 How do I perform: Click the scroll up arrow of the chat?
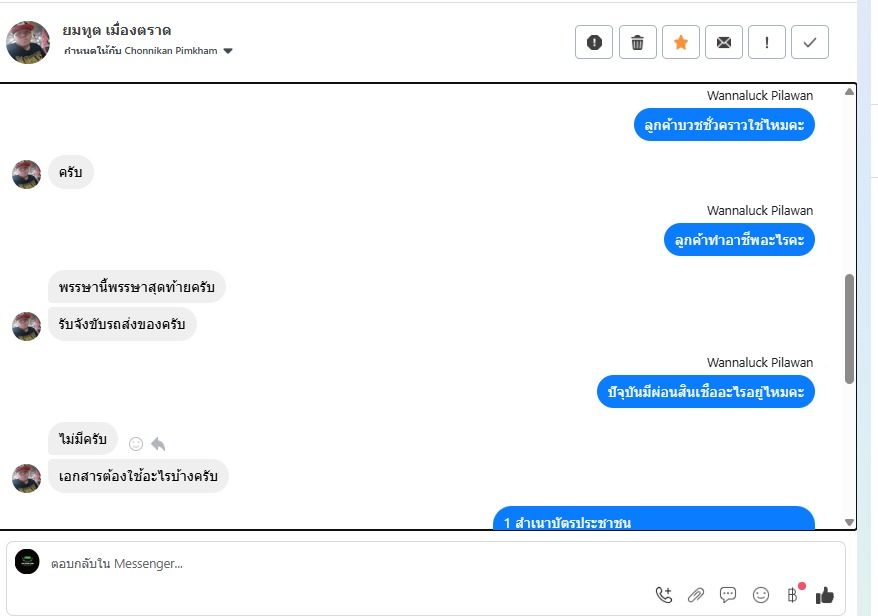(849, 91)
